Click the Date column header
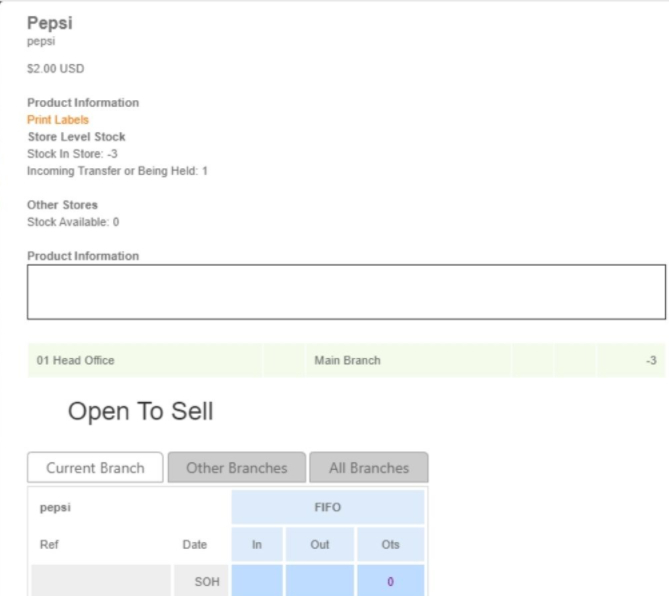Viewport: 669px width, 596px height. 195,545
